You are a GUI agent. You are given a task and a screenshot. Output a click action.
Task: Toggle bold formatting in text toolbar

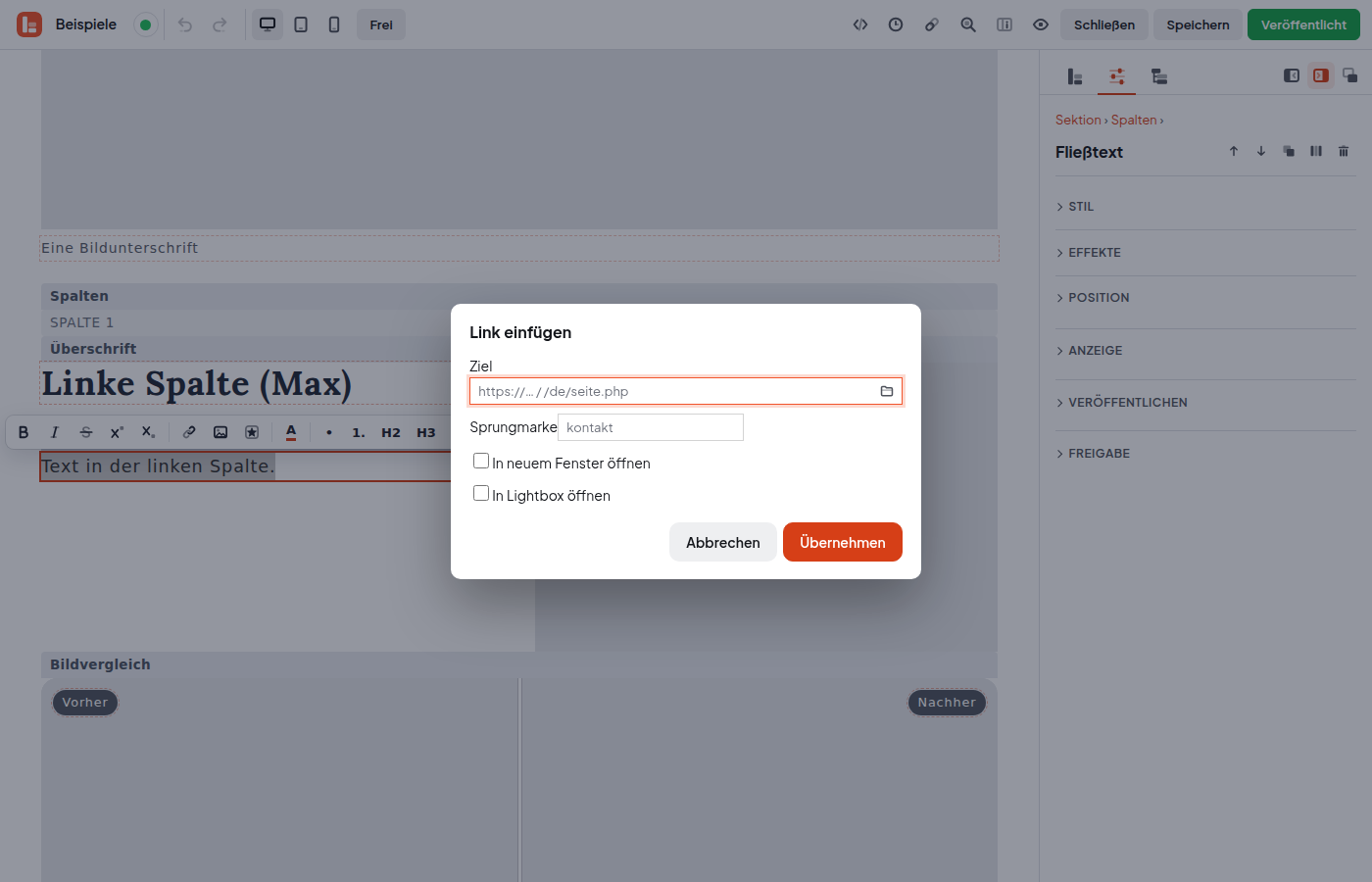click(x=24, y=432)
